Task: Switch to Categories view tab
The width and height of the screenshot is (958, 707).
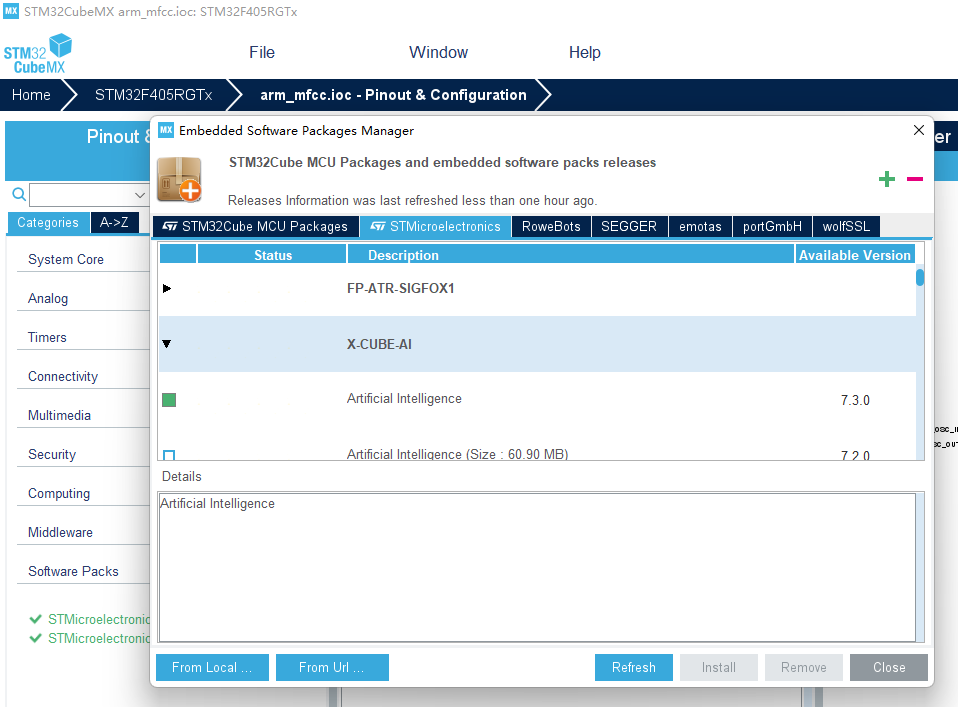Action: pos(48,223)
